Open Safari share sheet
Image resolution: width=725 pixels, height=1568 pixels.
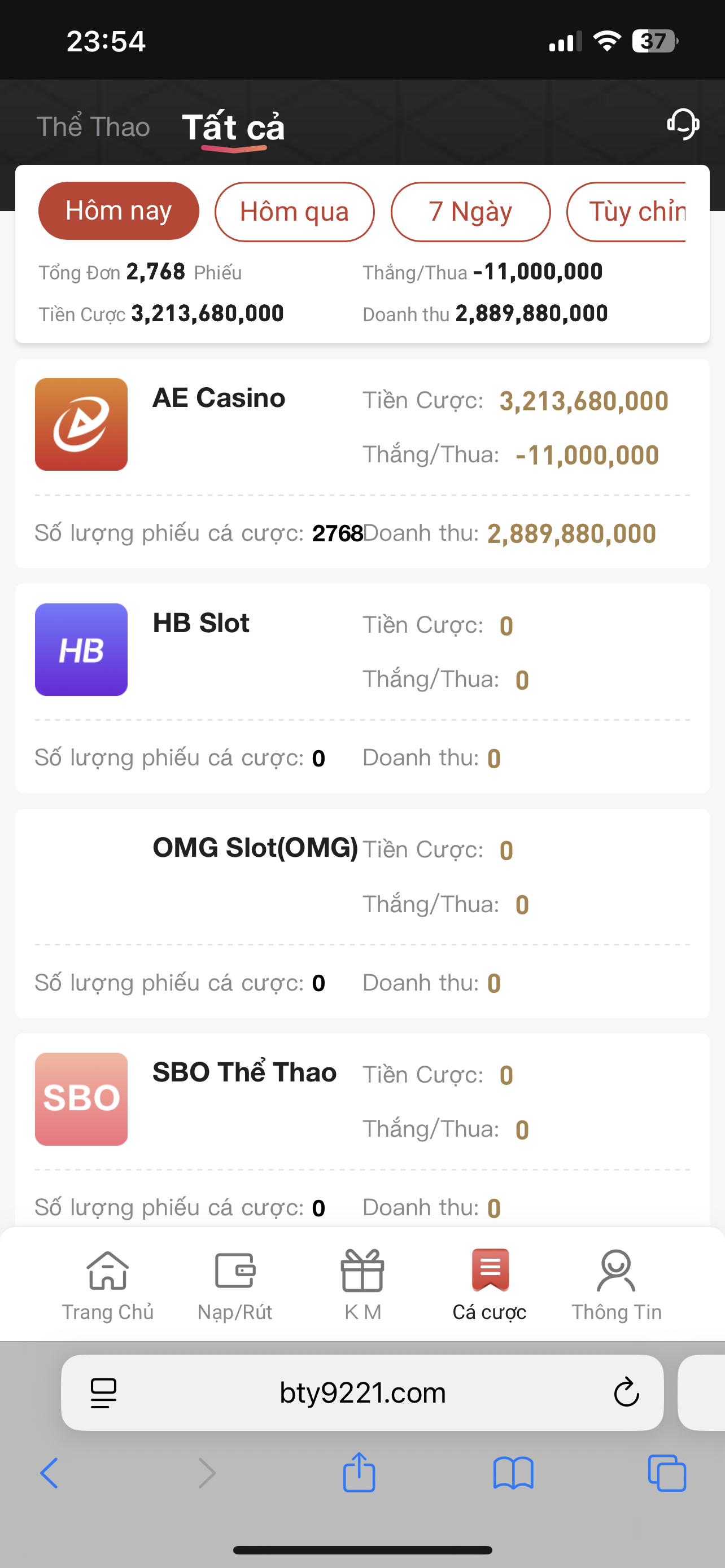pyautogui.click(x=359, y=1473)
